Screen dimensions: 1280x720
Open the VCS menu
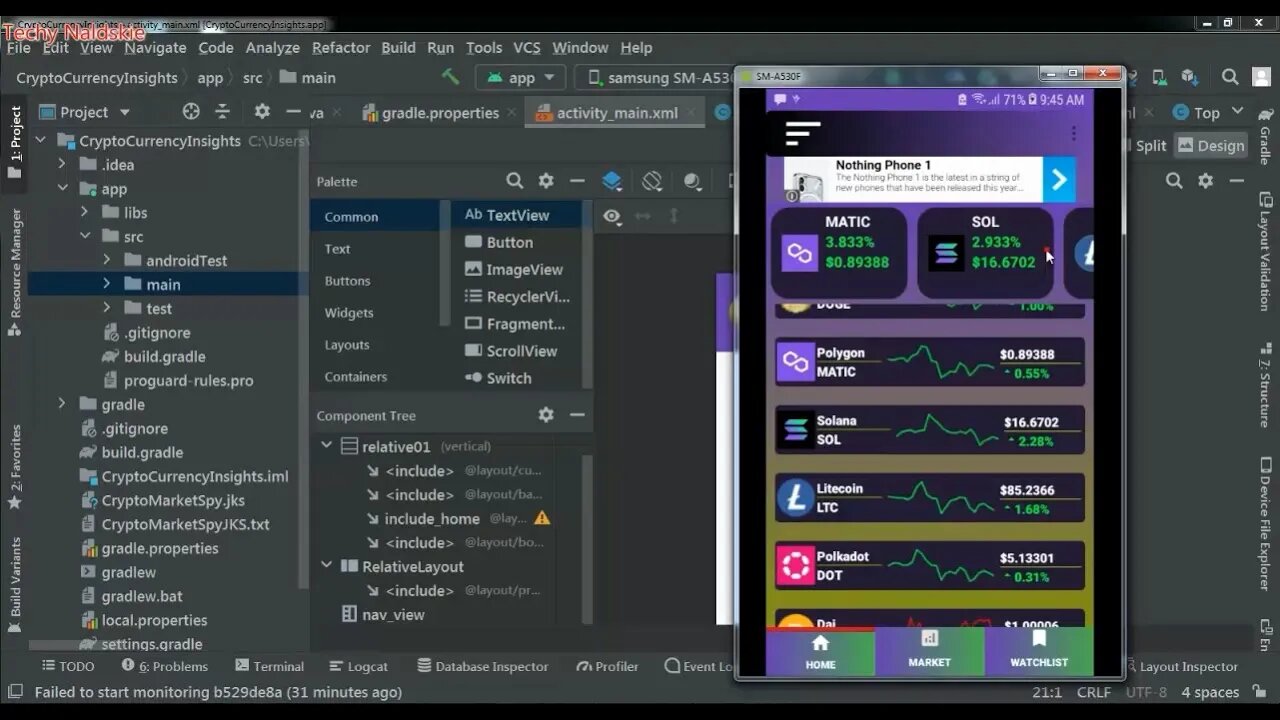click(x=527, y=47)
